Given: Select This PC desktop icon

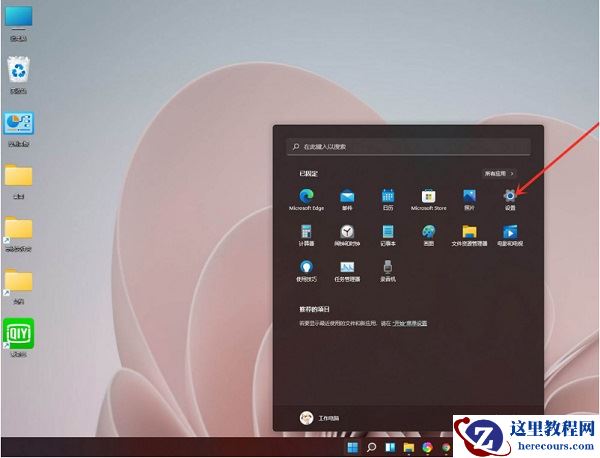Looking at the screenshot, I should pos(18,24).
